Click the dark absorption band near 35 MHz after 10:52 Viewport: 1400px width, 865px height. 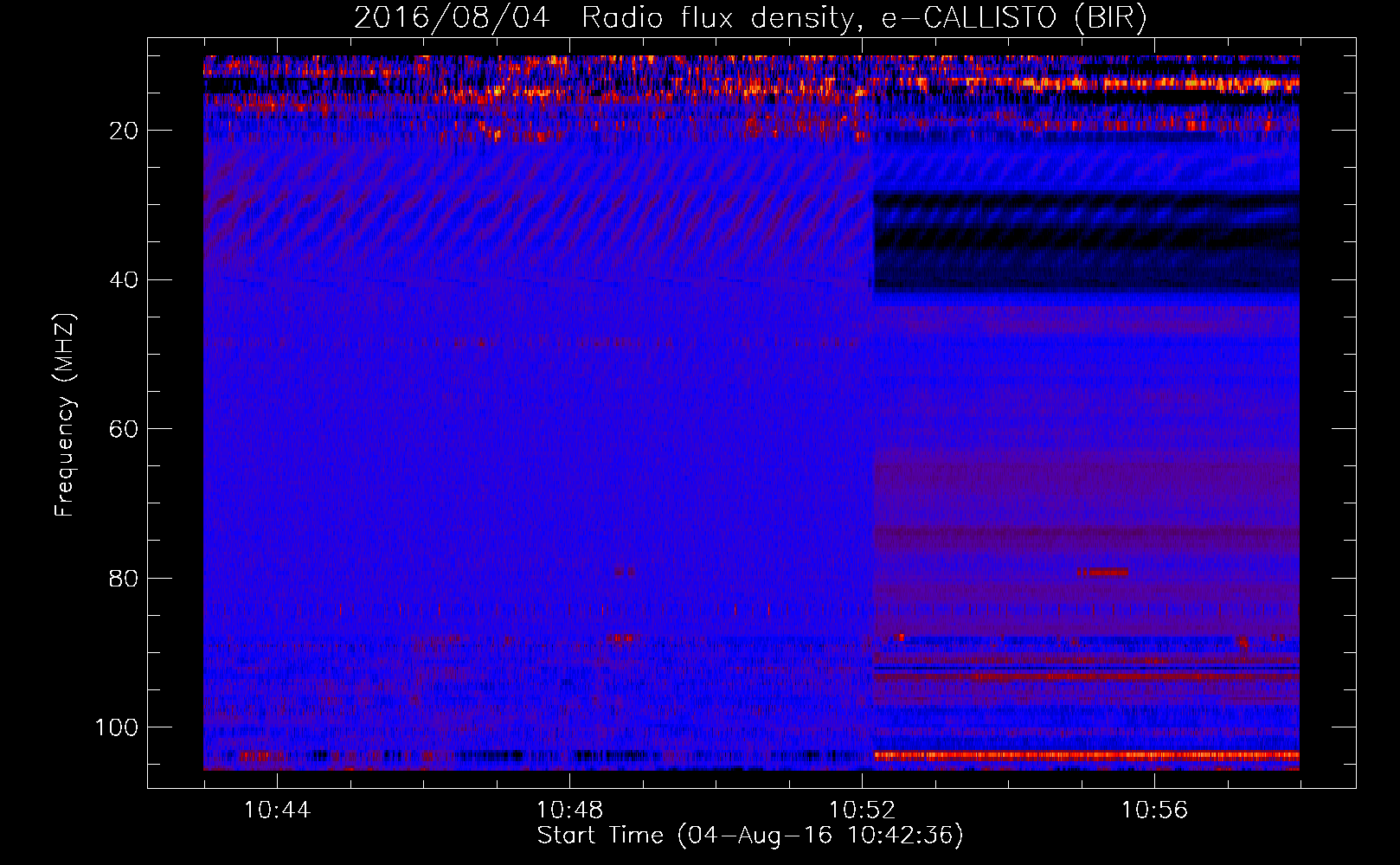point(1086,242)
